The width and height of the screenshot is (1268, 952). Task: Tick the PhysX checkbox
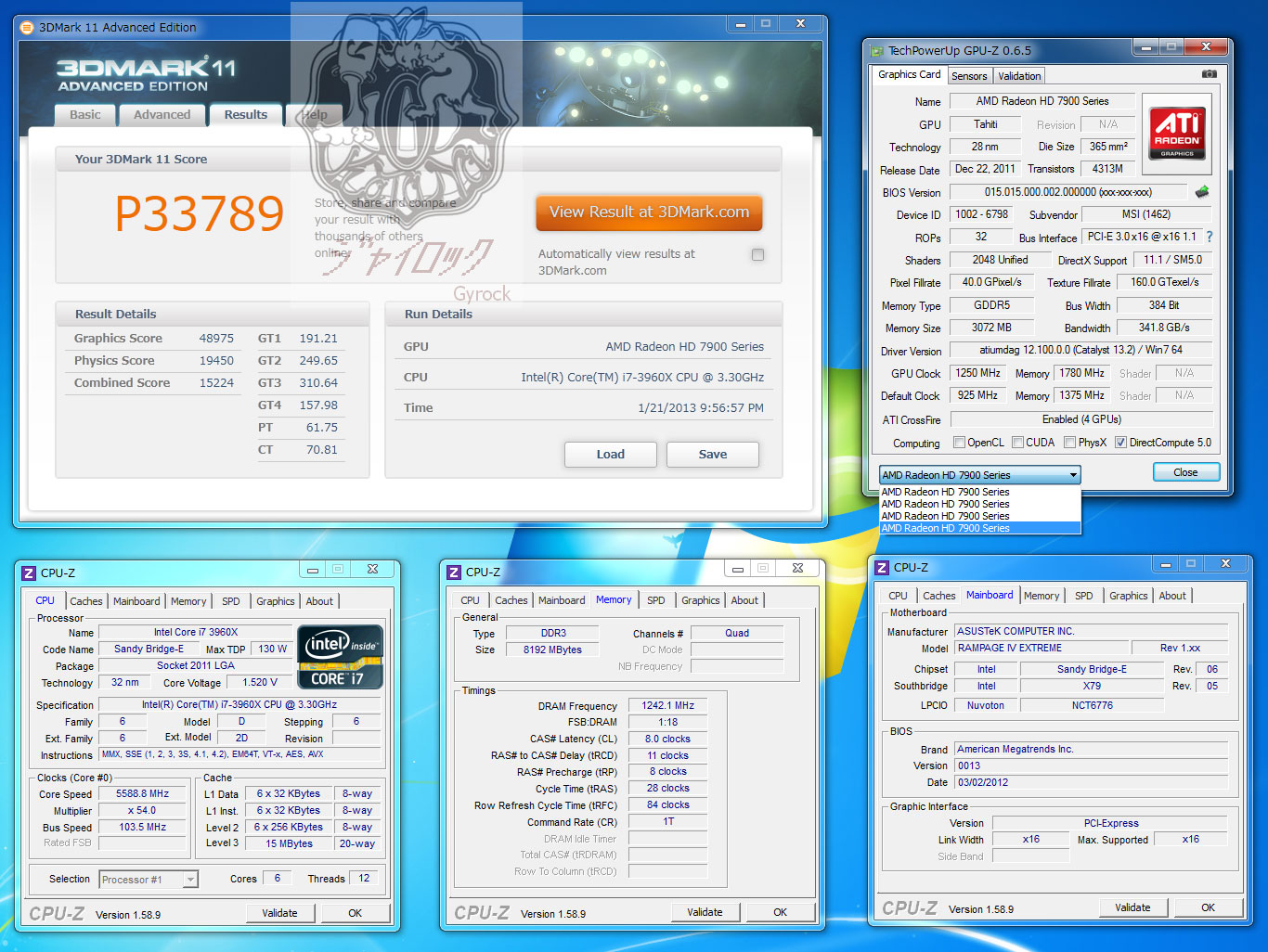coord(1070,443)
